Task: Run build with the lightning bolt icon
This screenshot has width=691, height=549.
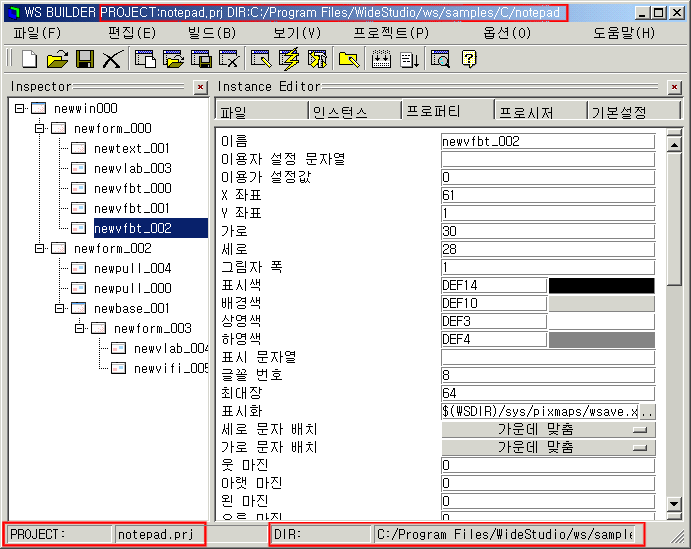Action: click(289, 59)
